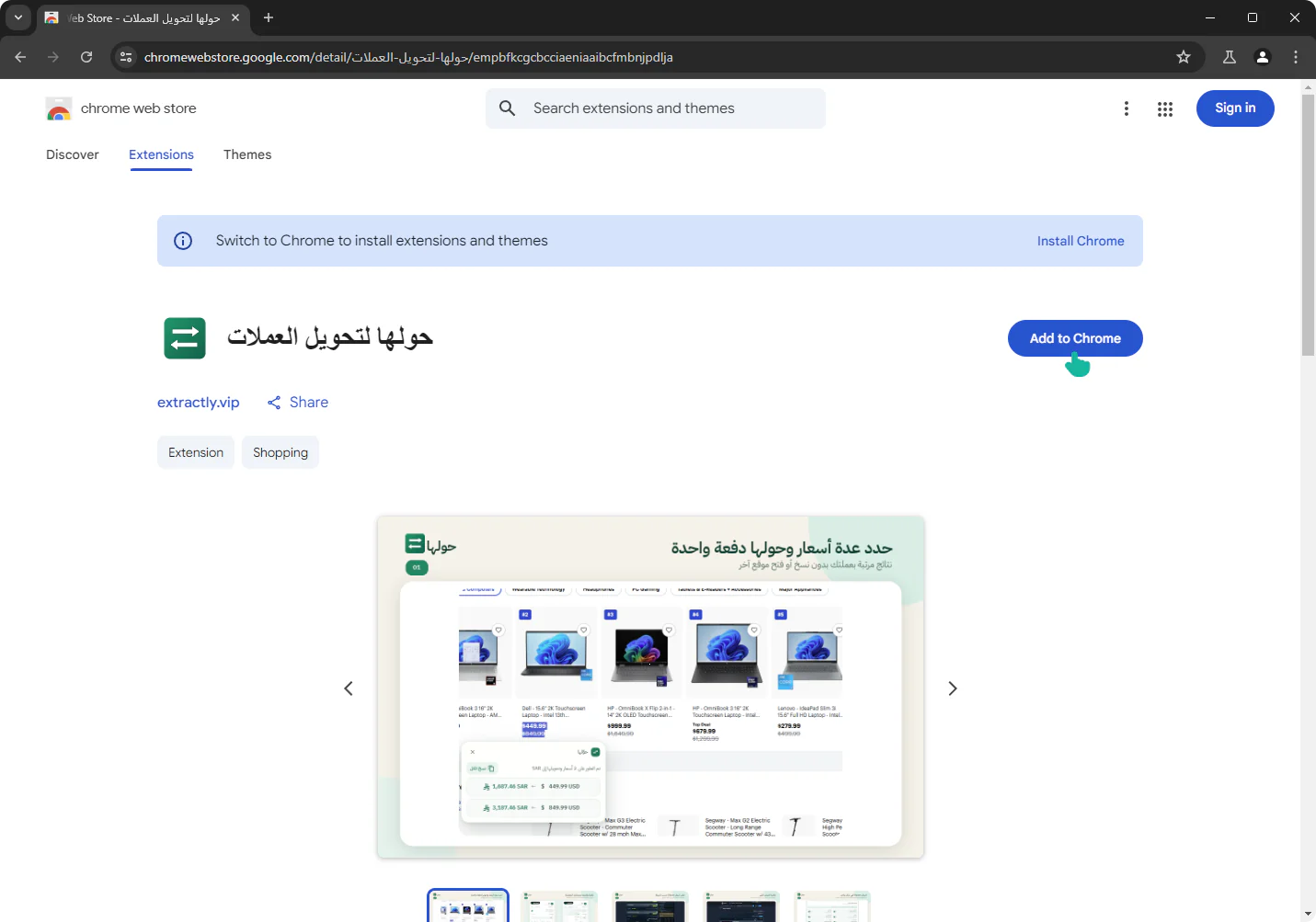This screenshot has width=1316, height=922.
Task: Focus the address bar URL
Action: (408, 57)
